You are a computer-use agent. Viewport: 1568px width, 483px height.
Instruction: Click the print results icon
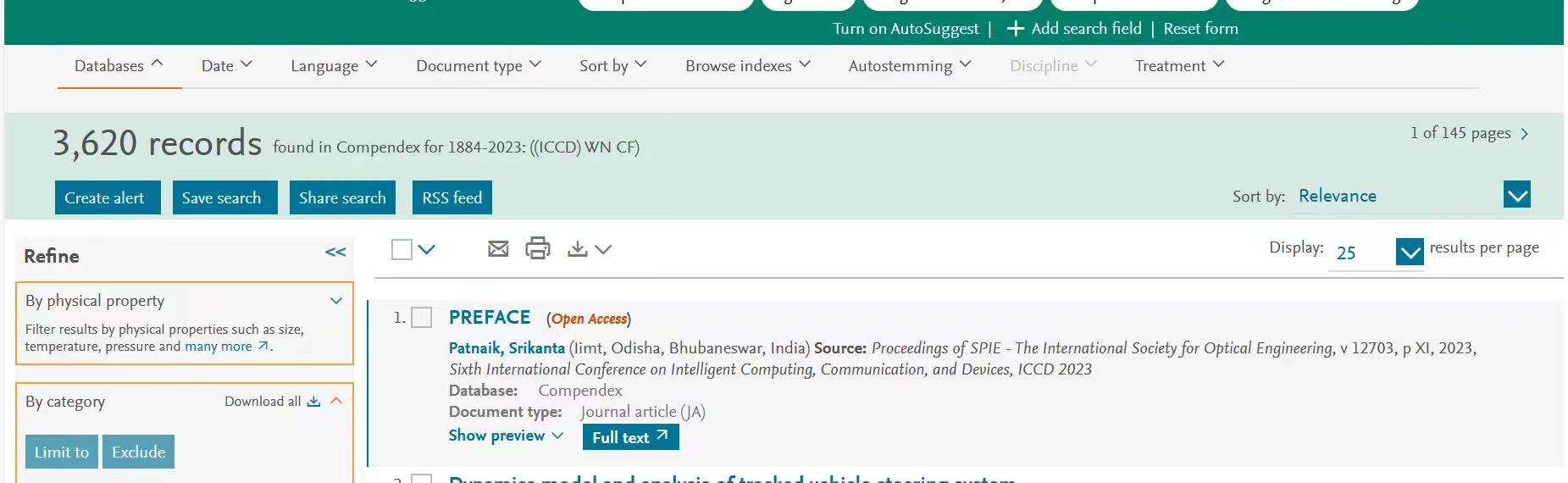(x=538, y=249)
